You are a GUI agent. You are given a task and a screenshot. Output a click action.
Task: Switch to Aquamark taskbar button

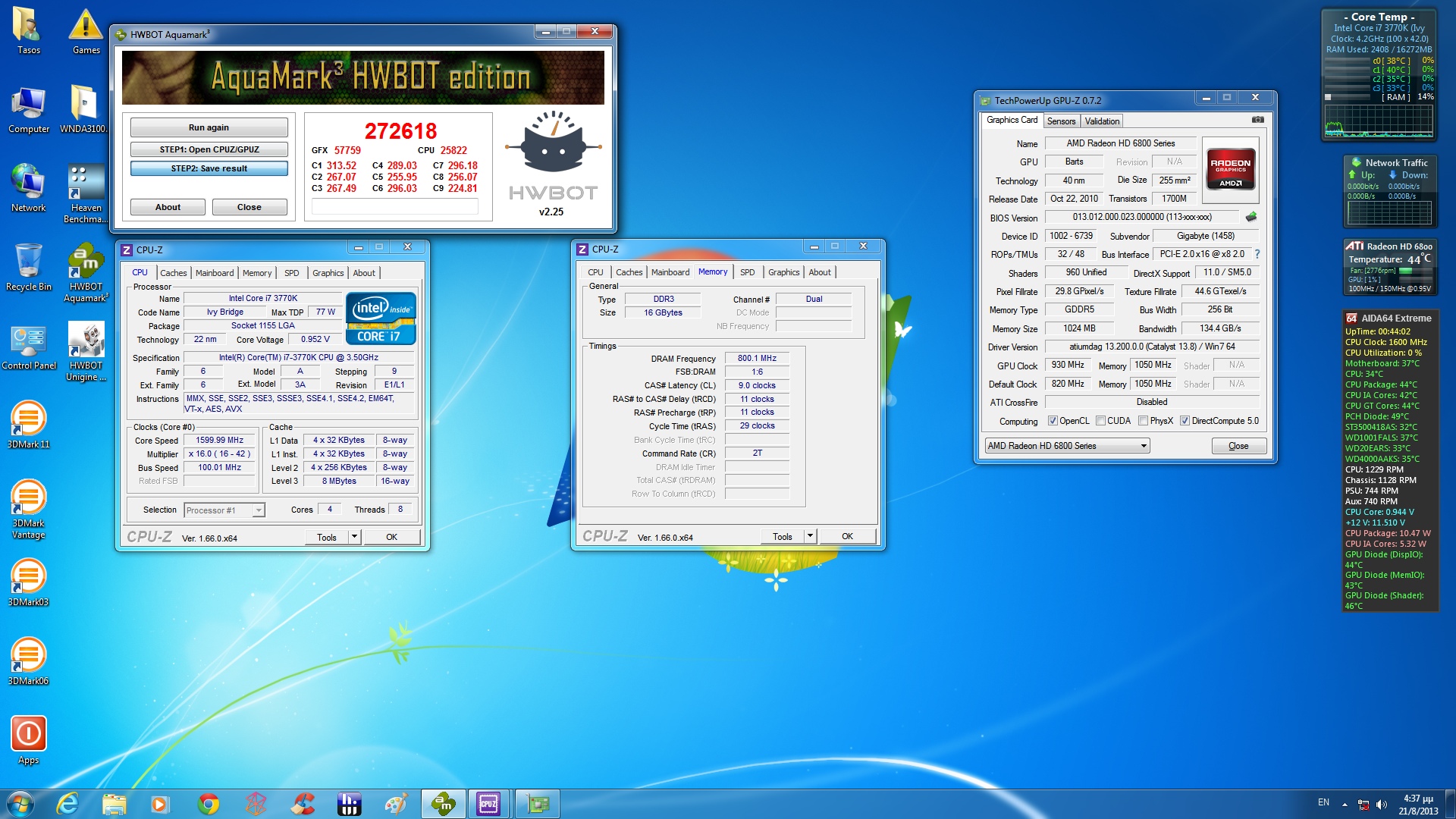click(444, 804)
